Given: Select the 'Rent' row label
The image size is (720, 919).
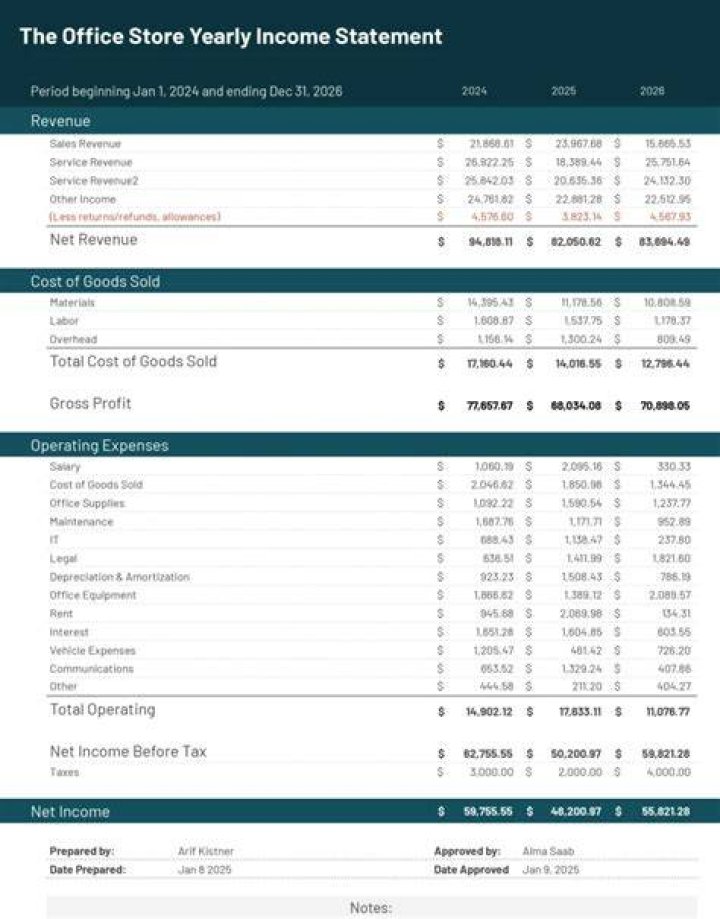Looking at the screenshot, I should click(x=61, y=614).
